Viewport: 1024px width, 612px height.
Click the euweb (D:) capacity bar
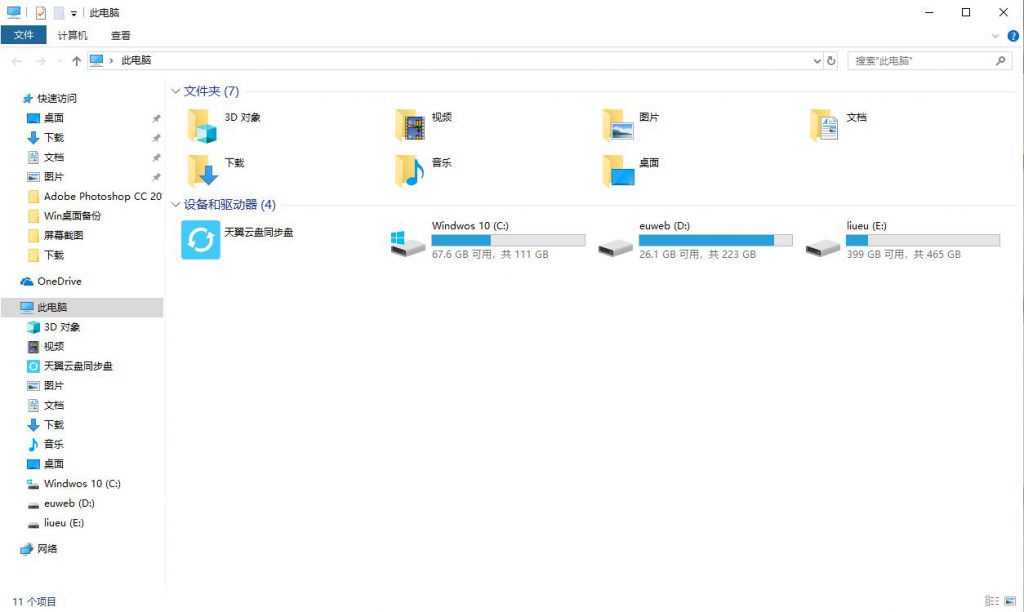click(x=715, y=240)
